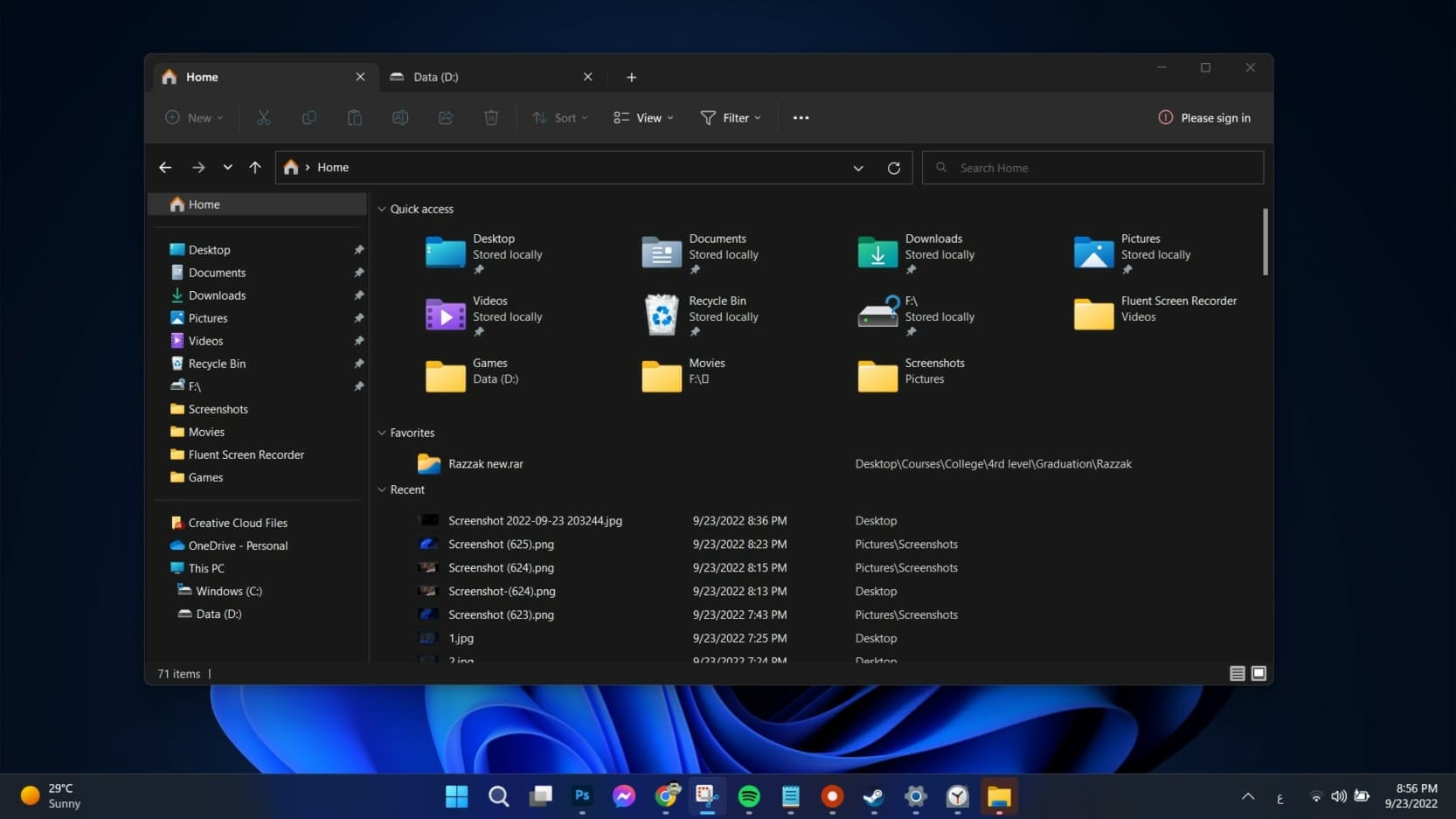Select Screenshot-(624).png recent file
This screenshot has height=819, width=1456.
point(502,592)
